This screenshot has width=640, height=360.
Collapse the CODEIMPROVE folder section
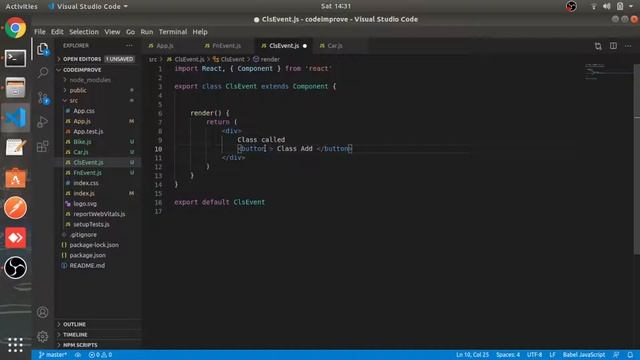[98, 70]
